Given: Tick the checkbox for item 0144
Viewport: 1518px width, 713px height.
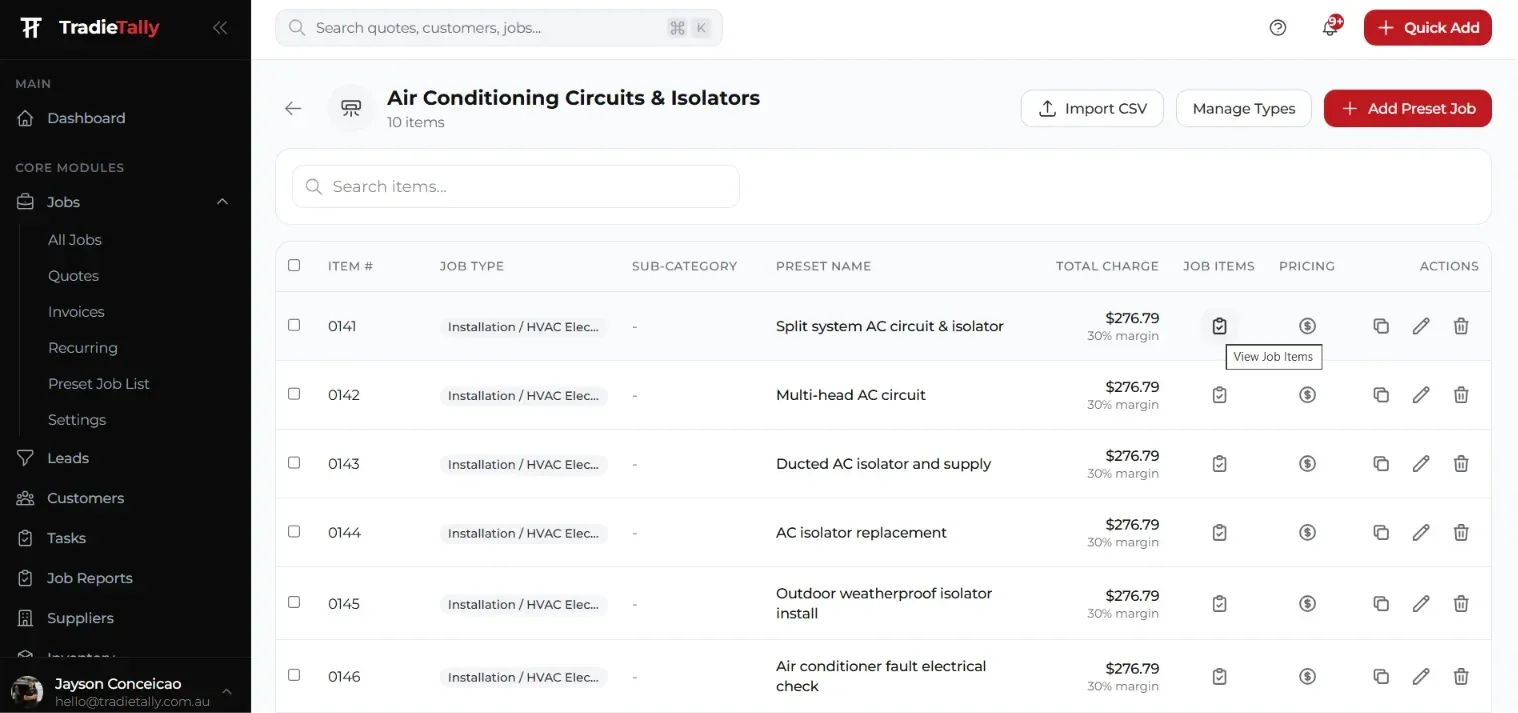Looking at the screenshot, I should pyautogui.click(x=294, y=532).
